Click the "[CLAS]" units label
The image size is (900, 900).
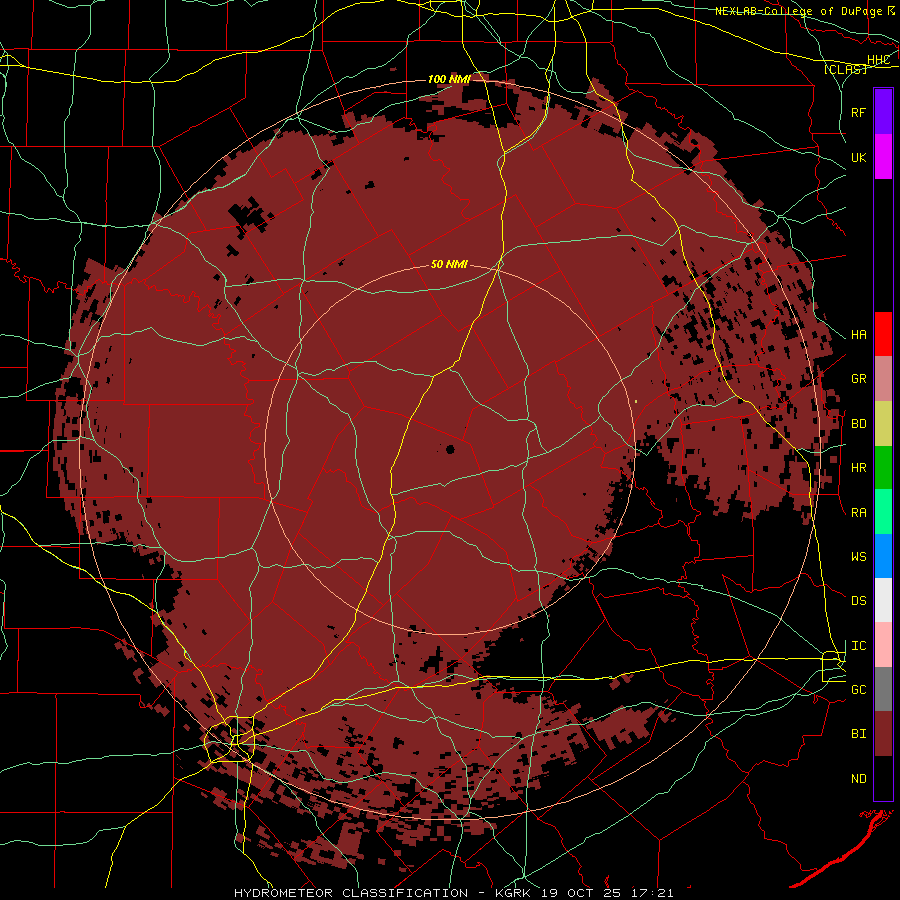pyautogui.click(x=845, y=69)
